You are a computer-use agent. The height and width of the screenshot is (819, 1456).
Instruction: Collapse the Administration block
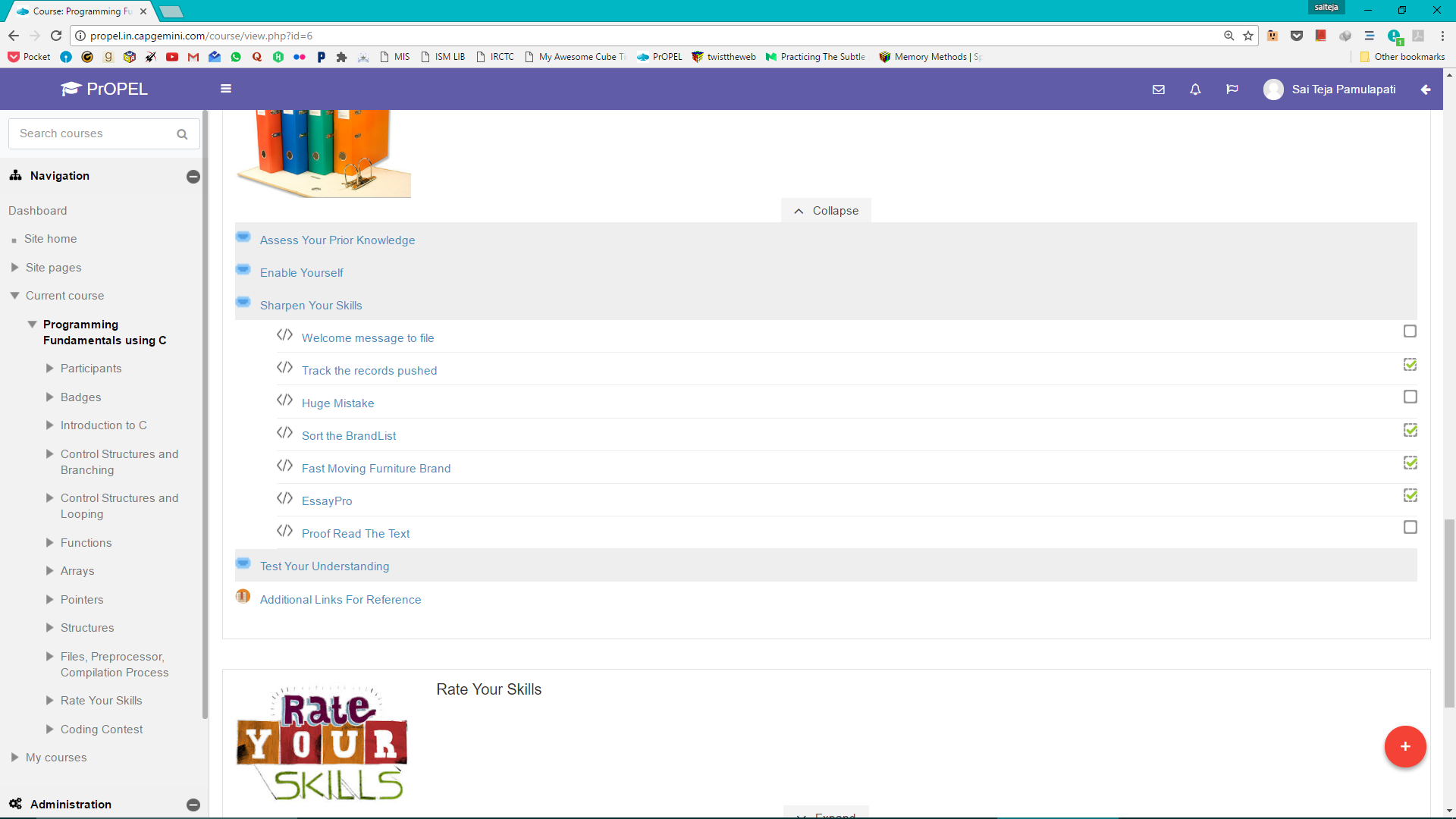[x=193, y=805]
